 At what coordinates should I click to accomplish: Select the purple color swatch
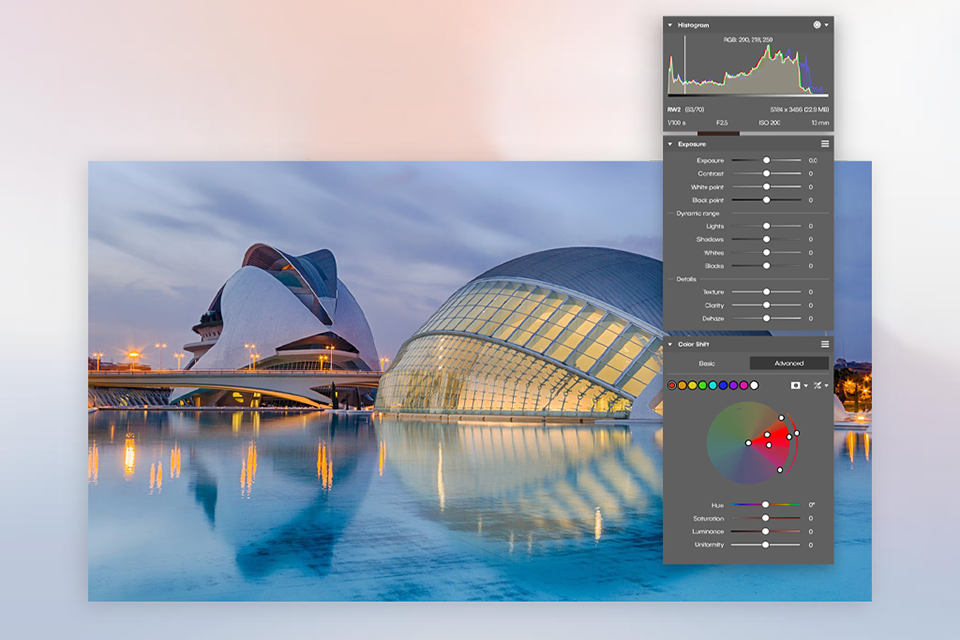point(733,385)
